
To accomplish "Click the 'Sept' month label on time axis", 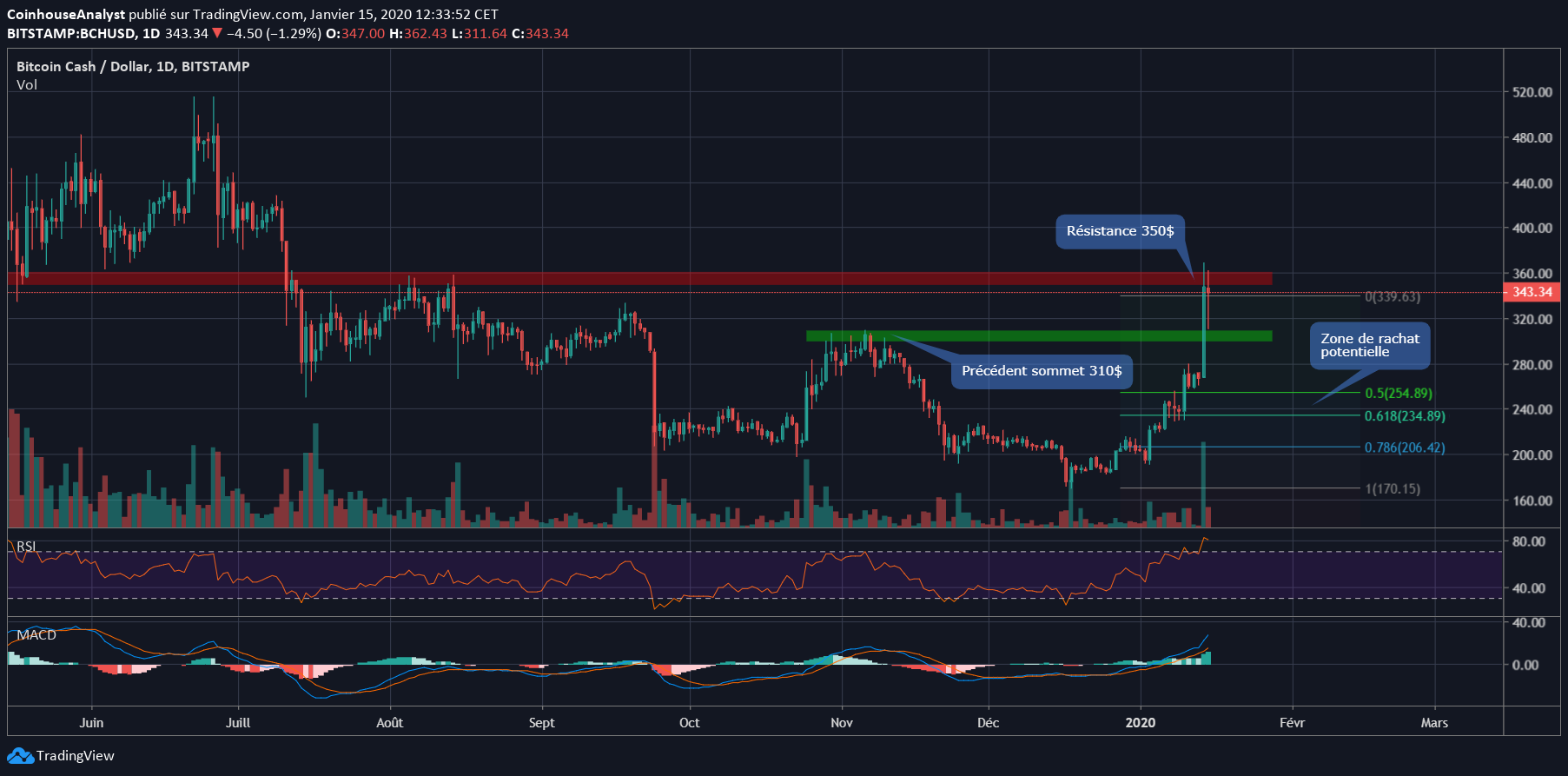I will pyautogui.click(x=542, y=723).
